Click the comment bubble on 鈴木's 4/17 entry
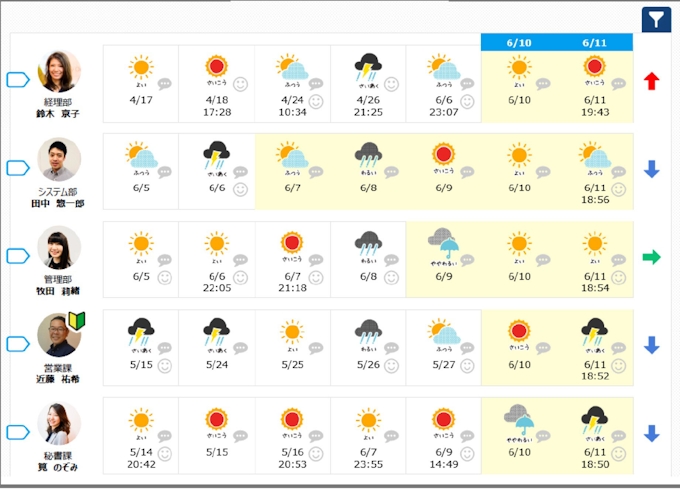 click(164, 85)
